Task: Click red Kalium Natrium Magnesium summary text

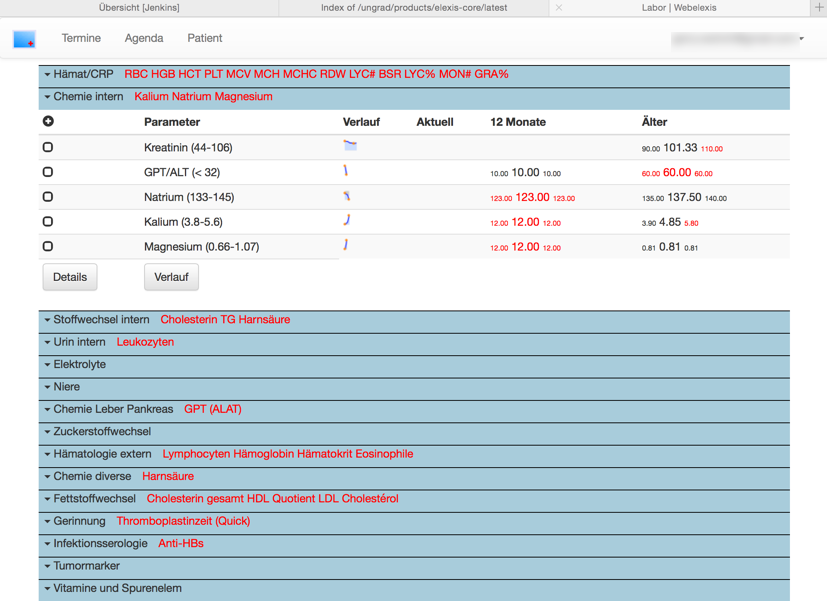Action: [x=204, y=96]
